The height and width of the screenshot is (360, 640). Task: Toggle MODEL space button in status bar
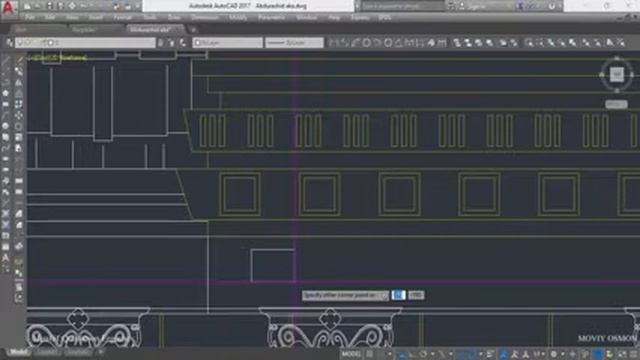point(351,354)
